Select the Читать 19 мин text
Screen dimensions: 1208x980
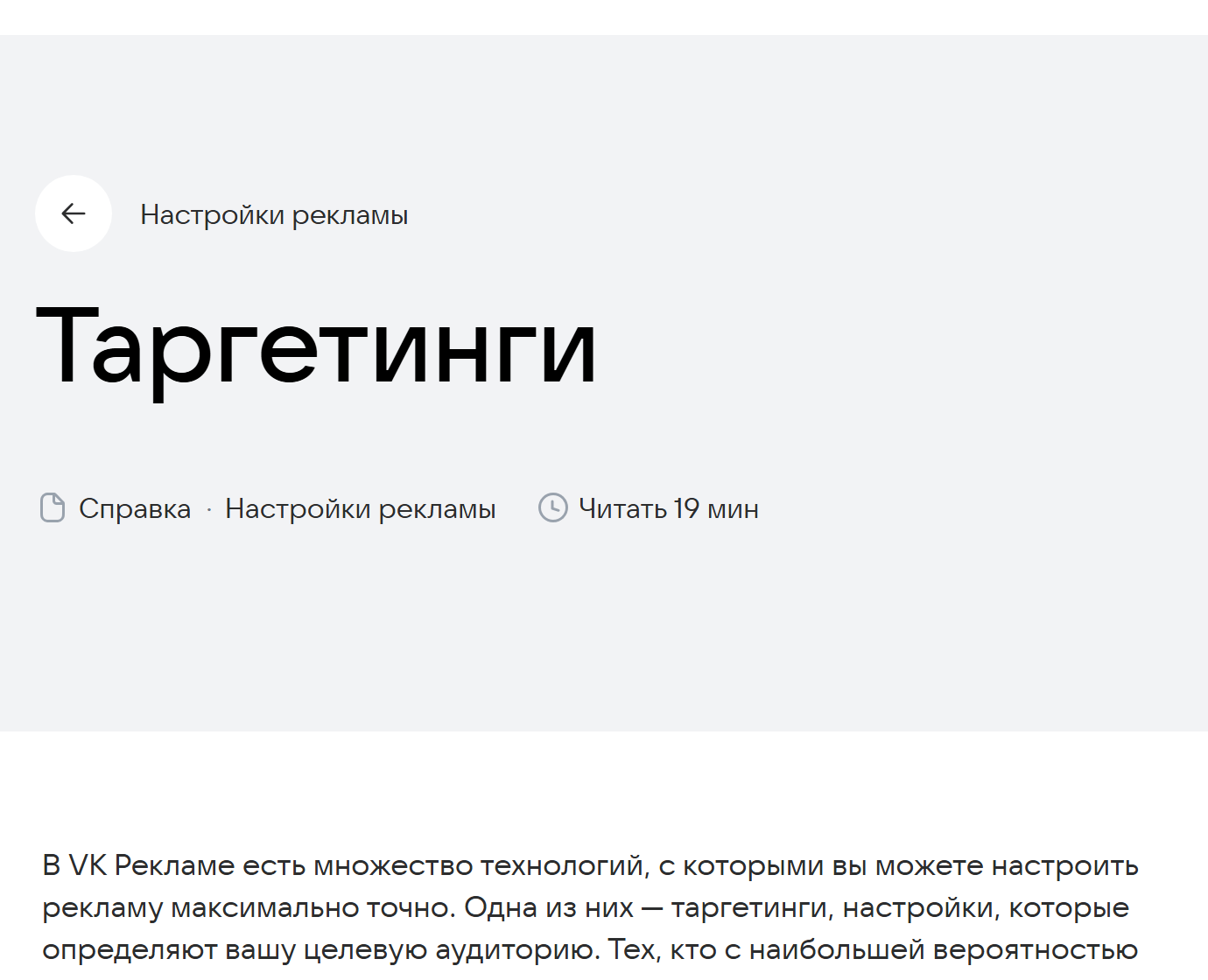(x=669, y=508)
